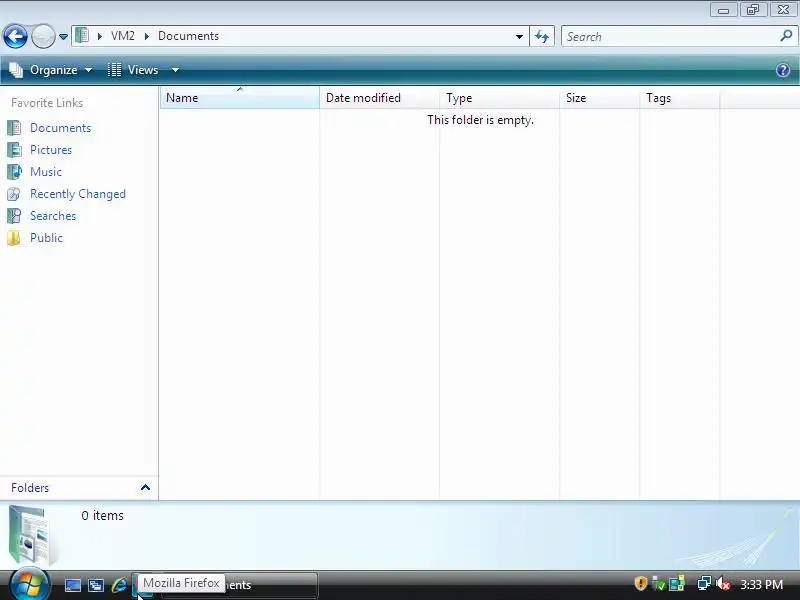Open the network connection tray icon
800x600 pixels.
pos(704,583)
